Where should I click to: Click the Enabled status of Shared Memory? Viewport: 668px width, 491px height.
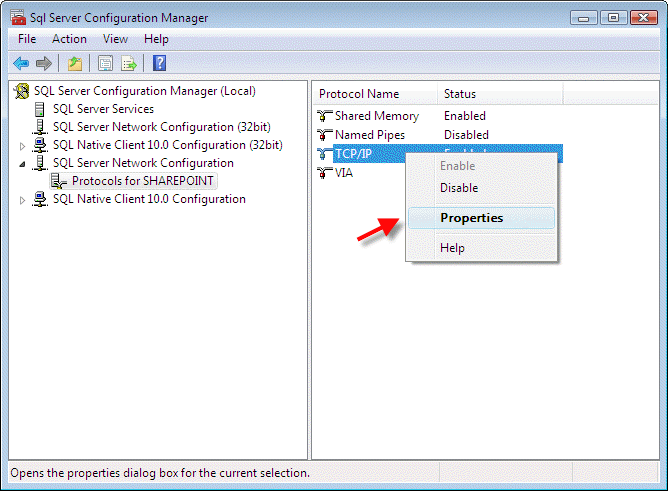click(x=465, y=116)
